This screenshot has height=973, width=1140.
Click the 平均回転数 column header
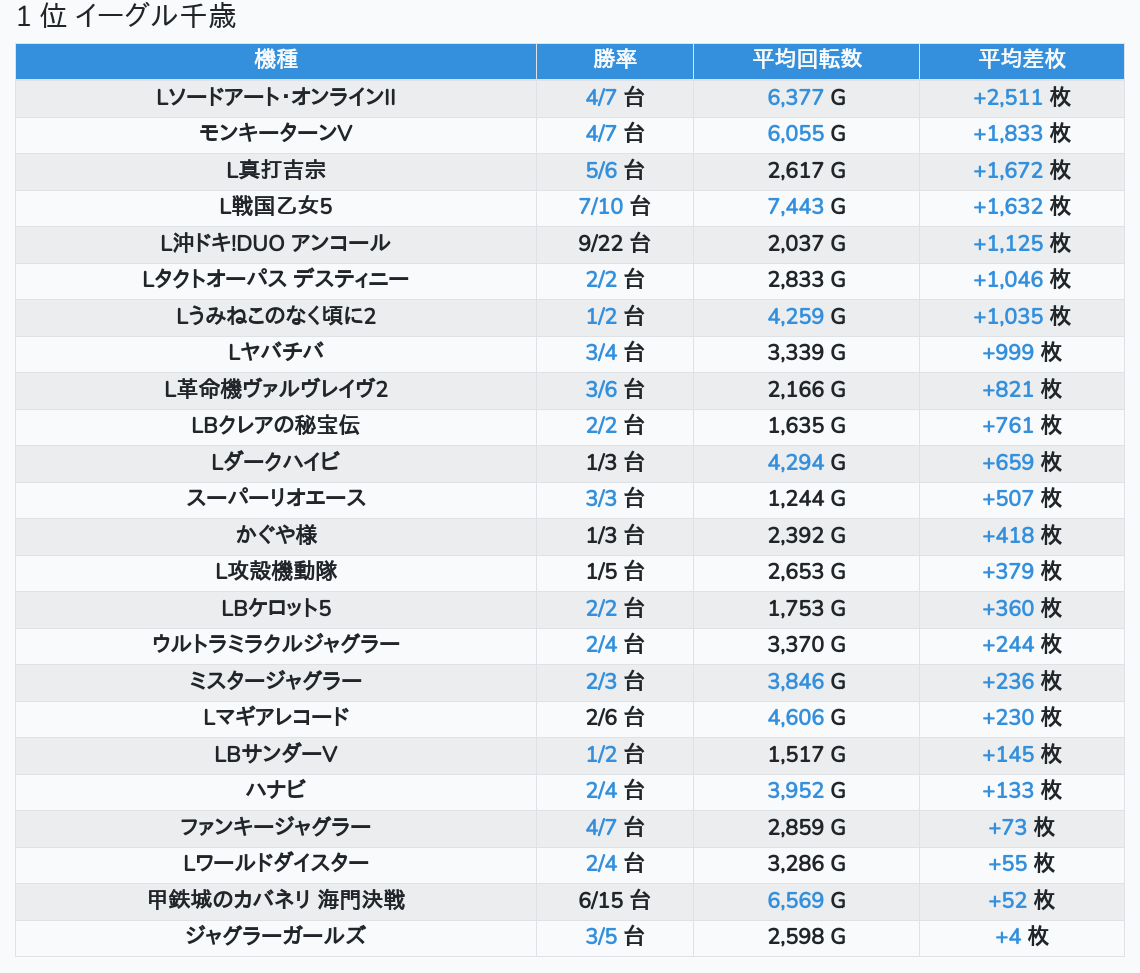click(806, 60)
